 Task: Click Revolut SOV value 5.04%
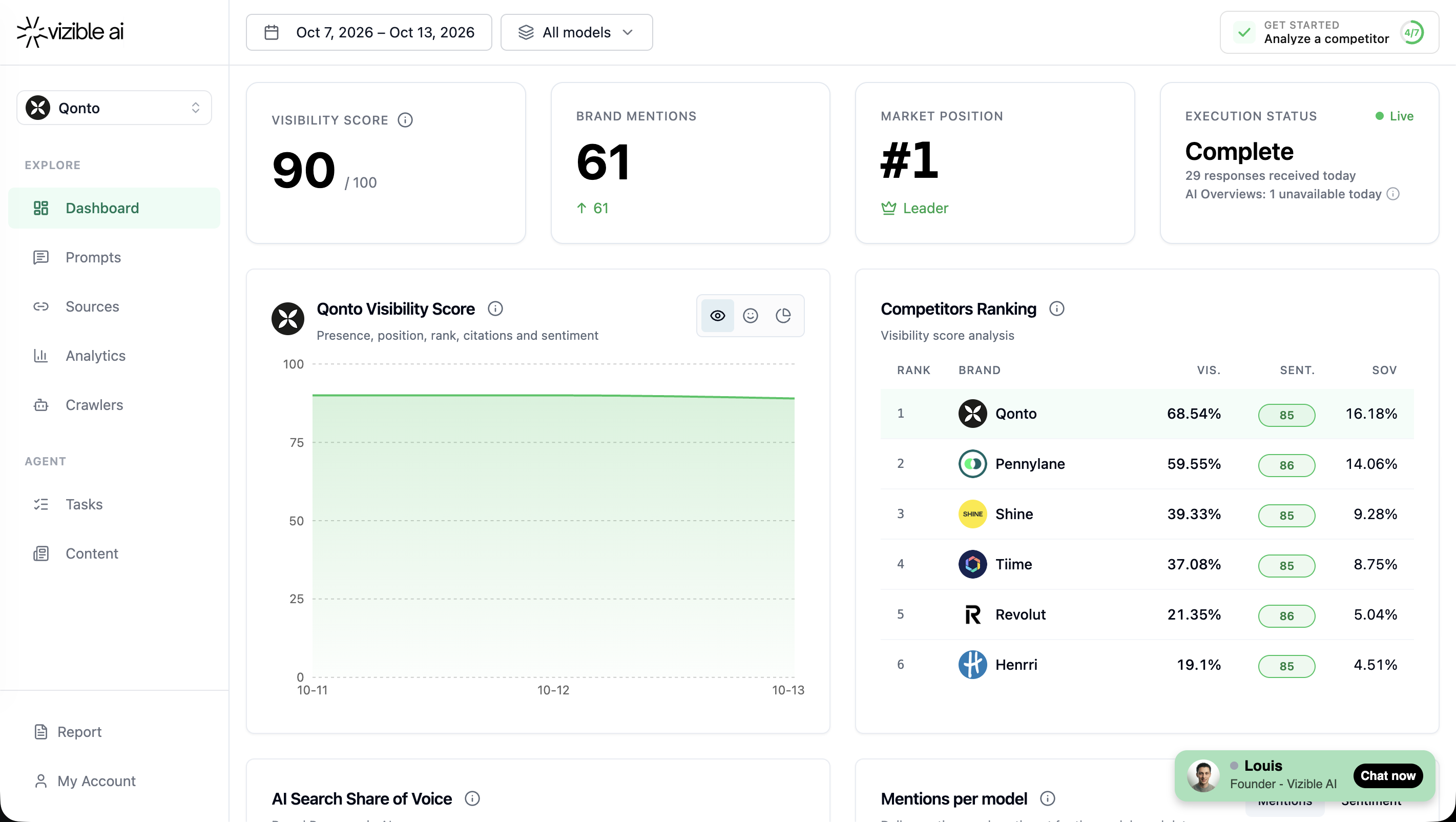pyautogui.click(x=1375, y=614)
